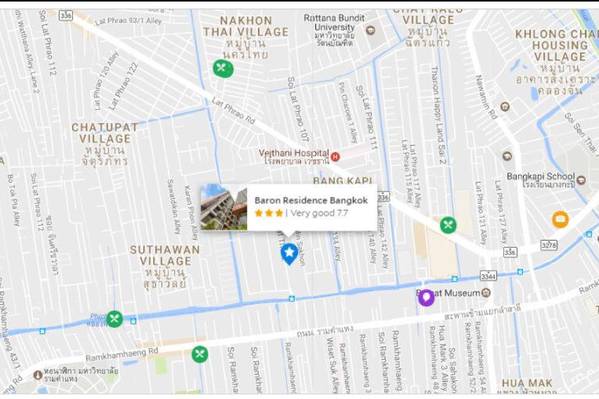Open restaurant marker near Nakhon Thai Village
The width and height of the screenshot is (599, 399).
point(223,69)
